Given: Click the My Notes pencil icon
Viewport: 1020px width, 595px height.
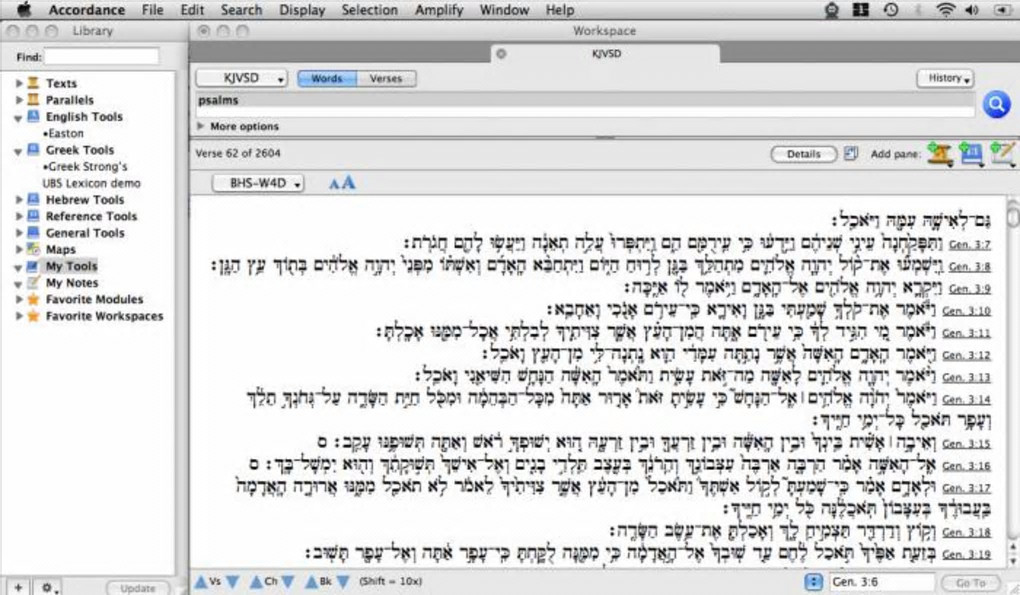Looking at the screenshot, I should tap(33, 282).
